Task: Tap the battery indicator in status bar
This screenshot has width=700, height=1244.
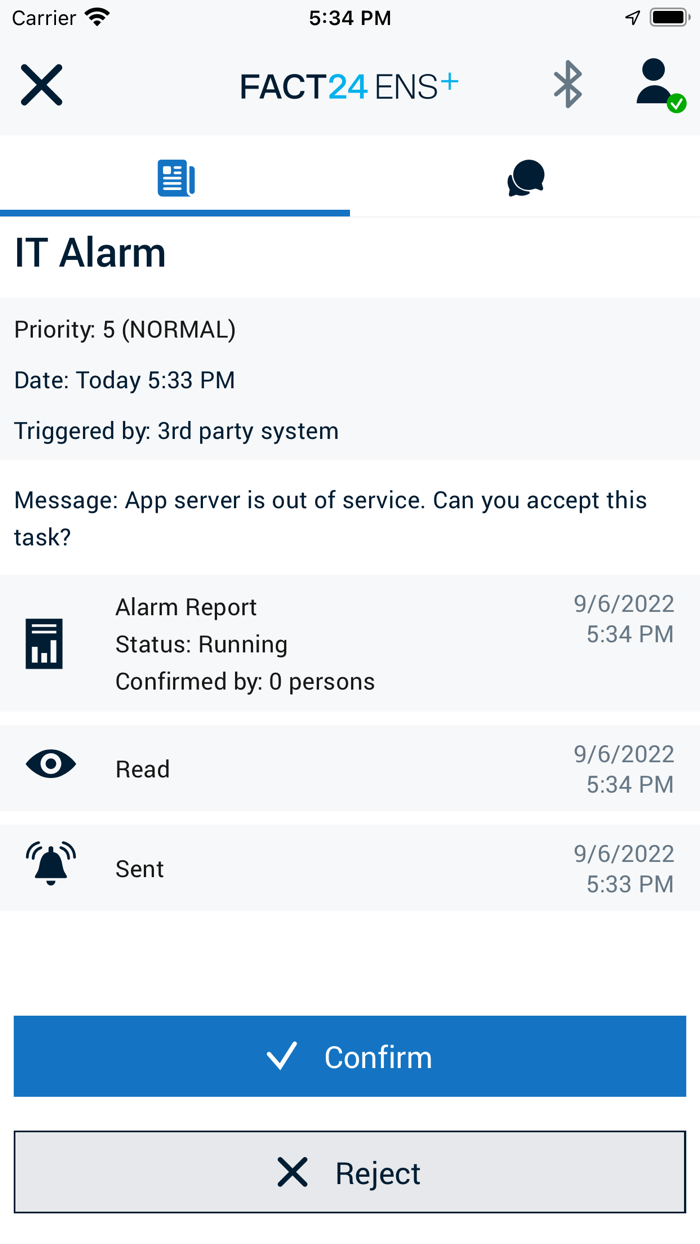Action: click(x=667, y=18)
